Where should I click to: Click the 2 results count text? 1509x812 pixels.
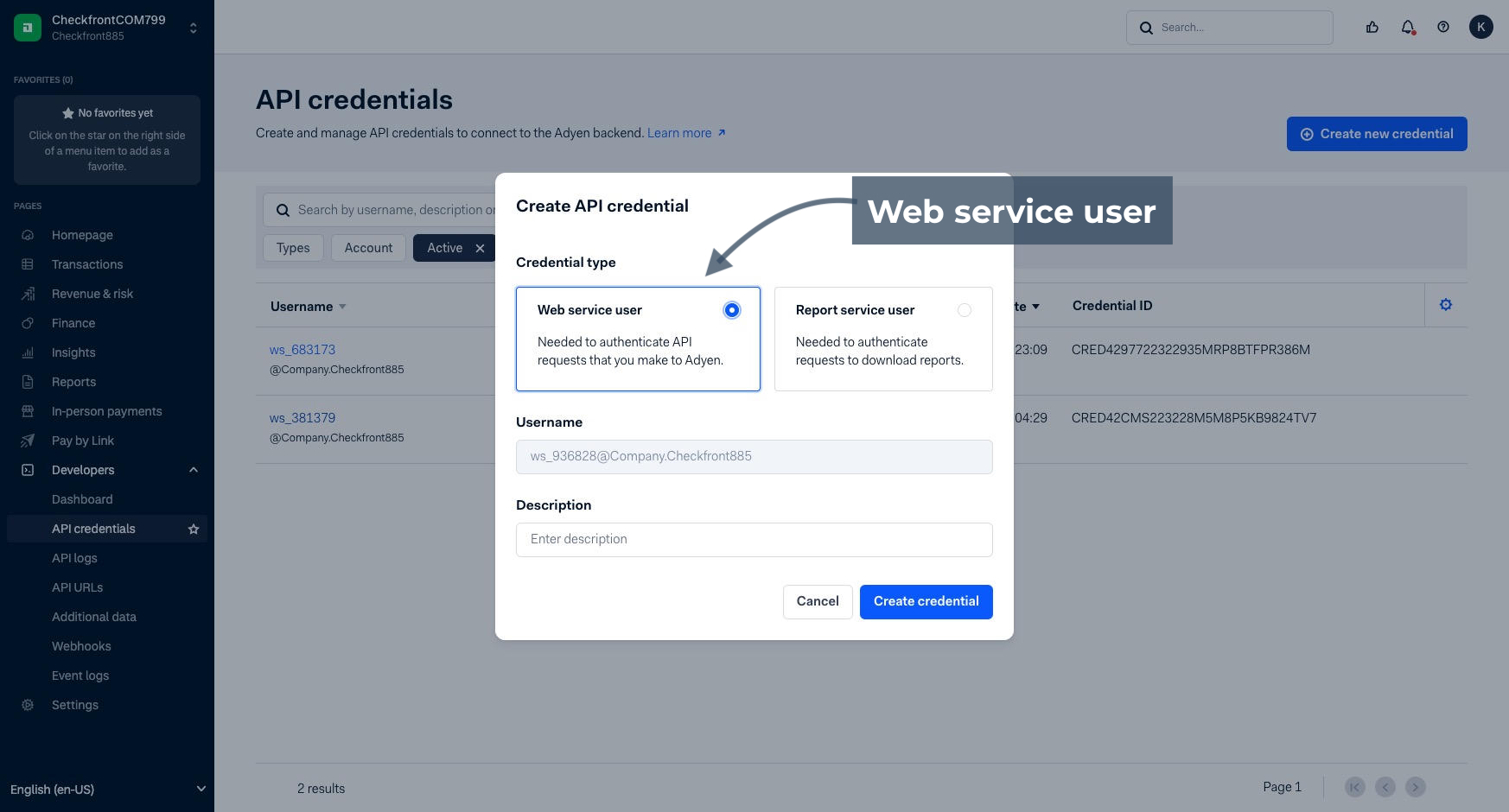pyautogui.click(x=322, y=789)
